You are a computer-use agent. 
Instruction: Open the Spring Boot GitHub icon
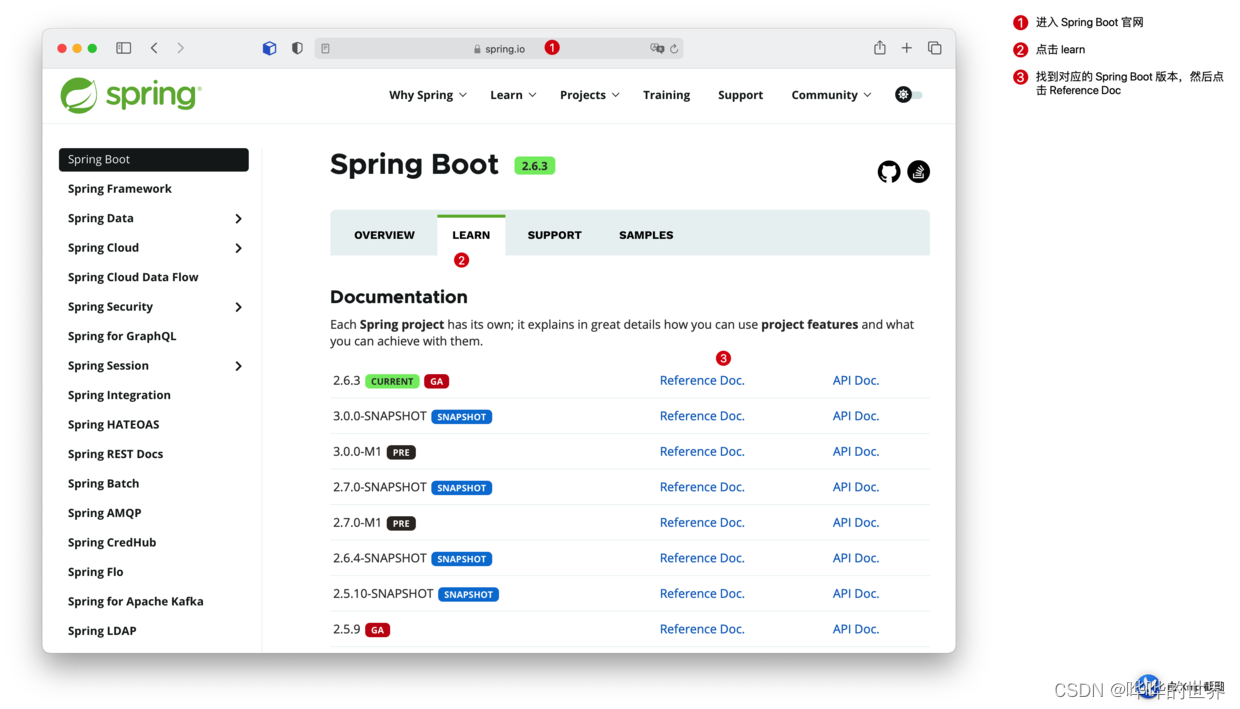pyautogui.click(x=889, y=172)
